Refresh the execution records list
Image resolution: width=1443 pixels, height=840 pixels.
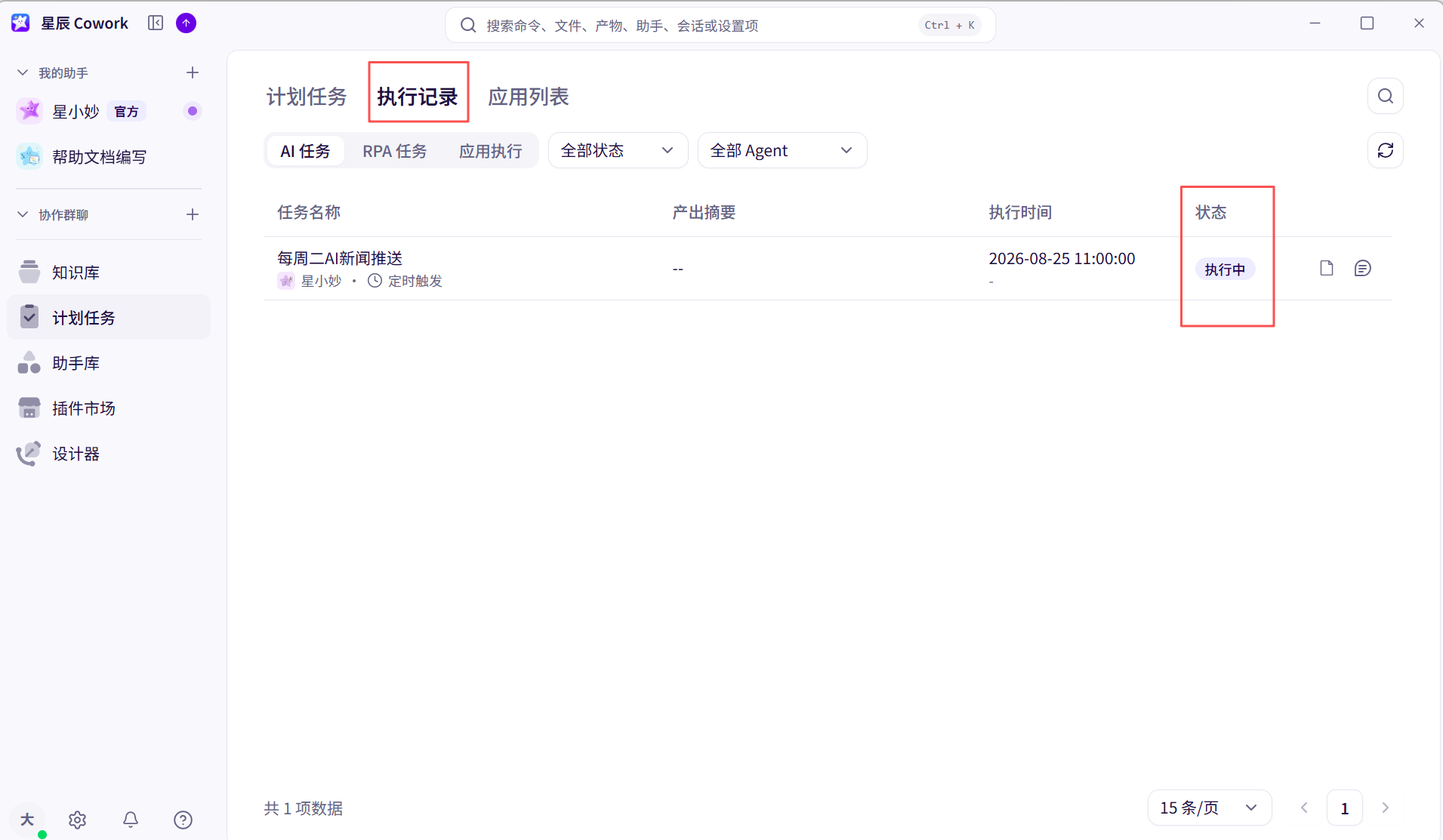[1385, 150]
